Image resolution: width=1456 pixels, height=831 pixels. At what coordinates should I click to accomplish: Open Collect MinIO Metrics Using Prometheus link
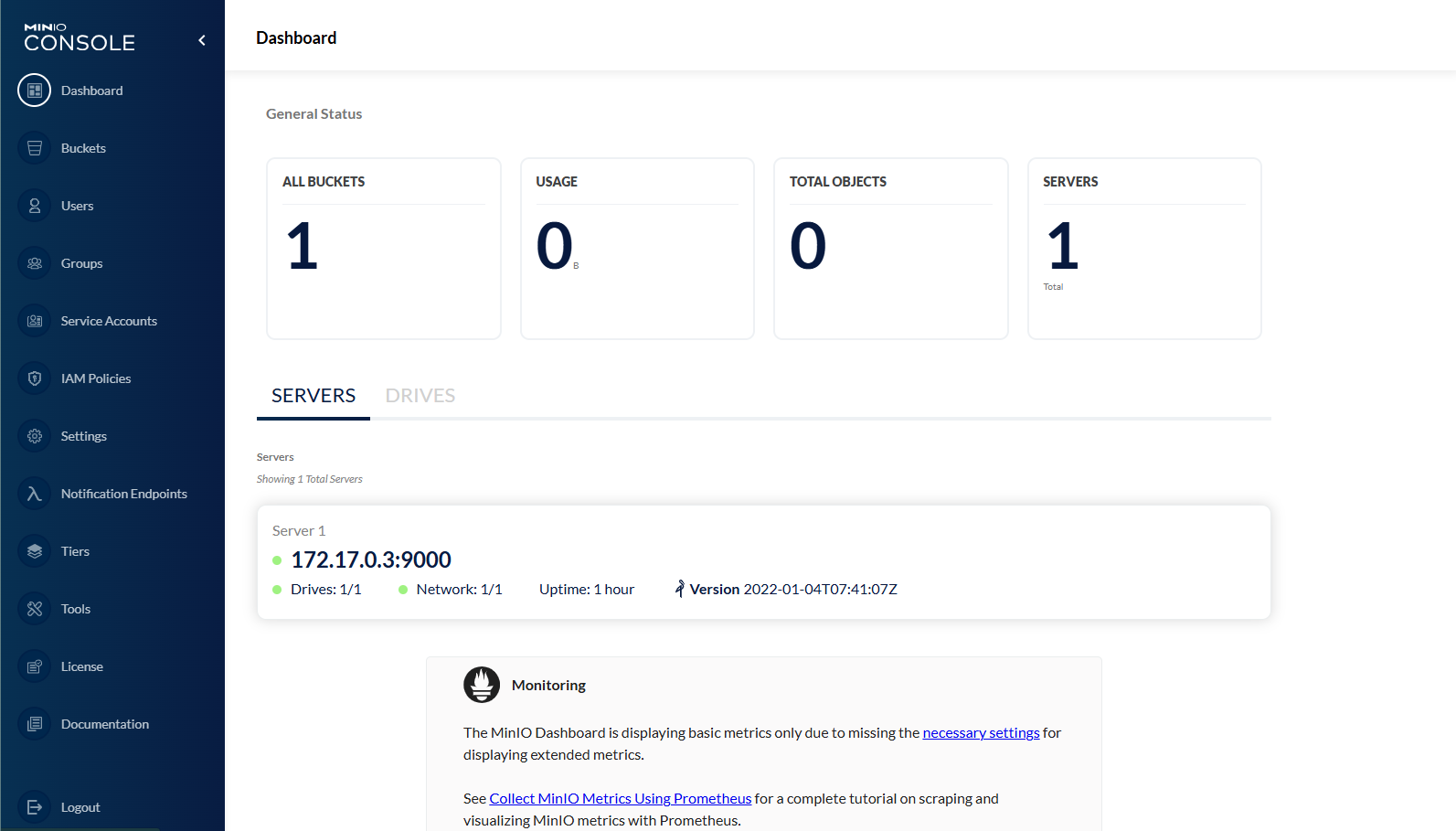pos(621,798)
